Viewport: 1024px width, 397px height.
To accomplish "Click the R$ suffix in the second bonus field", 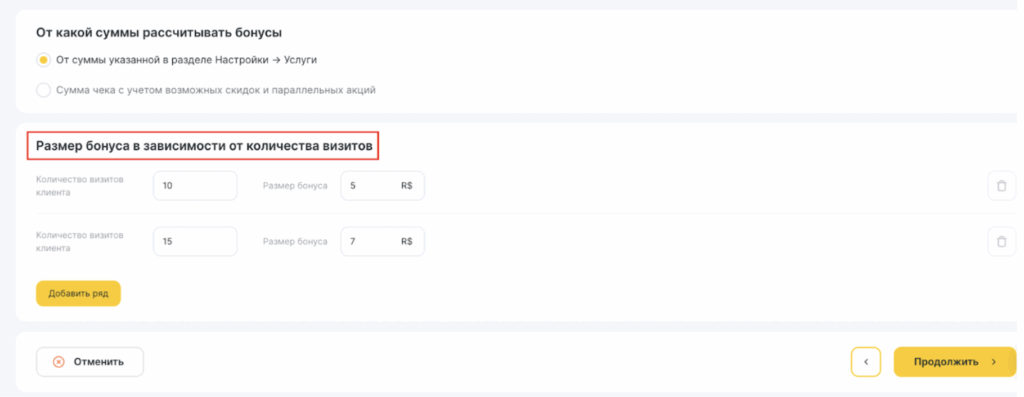I will [407, 242].
